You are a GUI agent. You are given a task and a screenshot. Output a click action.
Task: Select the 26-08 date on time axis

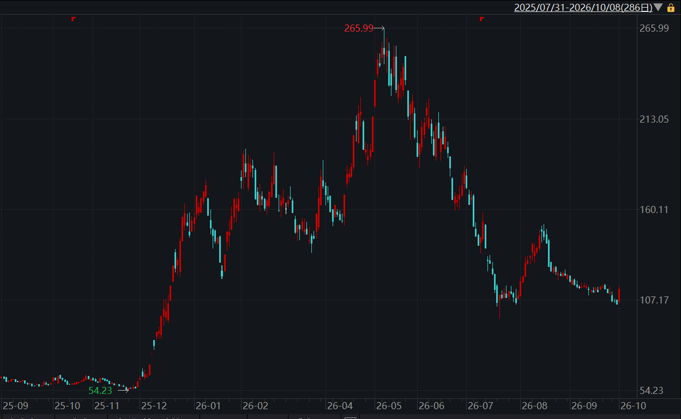click(x=534, y=406)
